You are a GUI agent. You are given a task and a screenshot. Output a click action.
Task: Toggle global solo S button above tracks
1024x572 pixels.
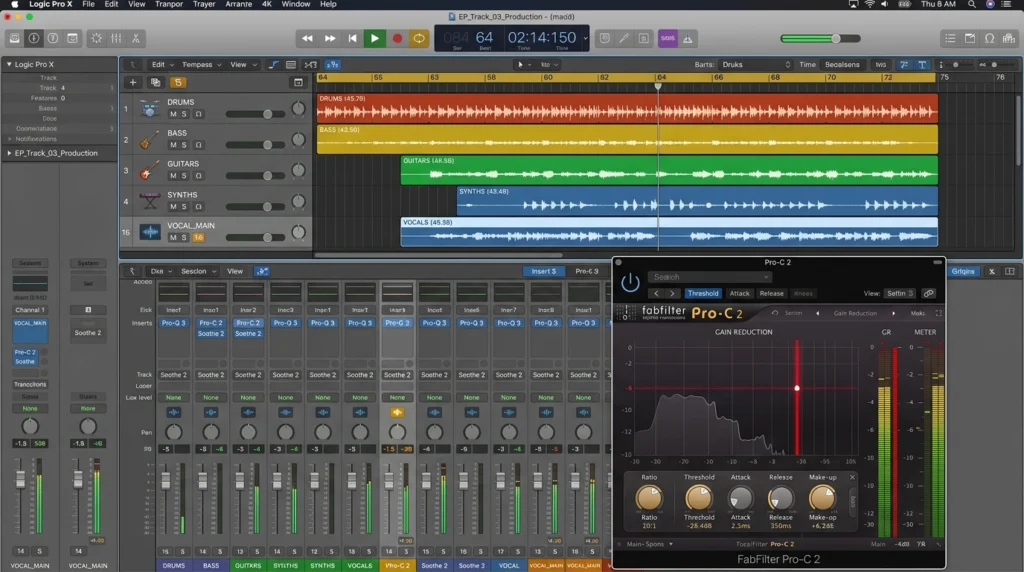[x=178, y=82]
